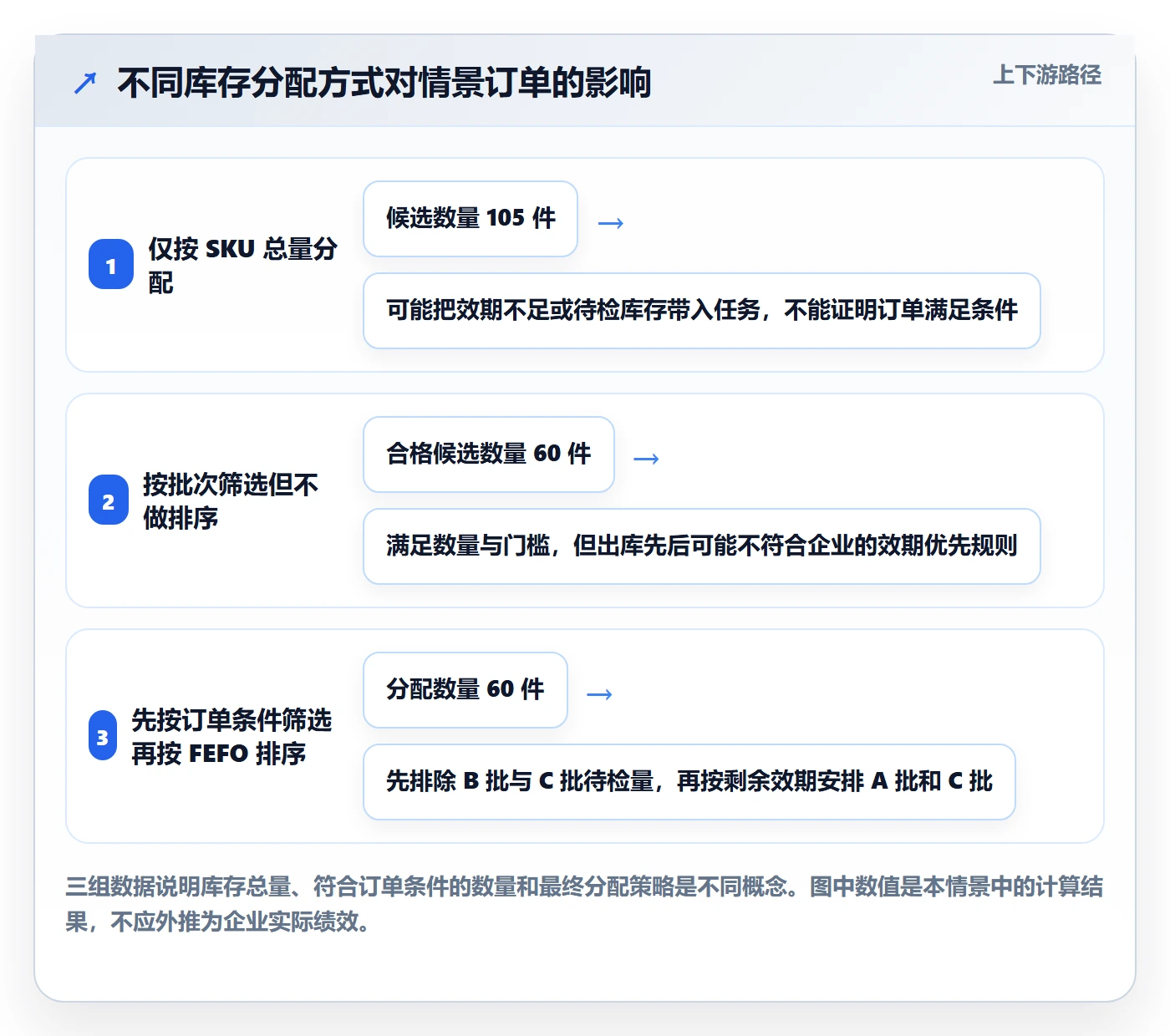This screenshot has height=1036, width=1170.
Task: Click the arrow after 分配数量 60 件
Action: [599, 694]
